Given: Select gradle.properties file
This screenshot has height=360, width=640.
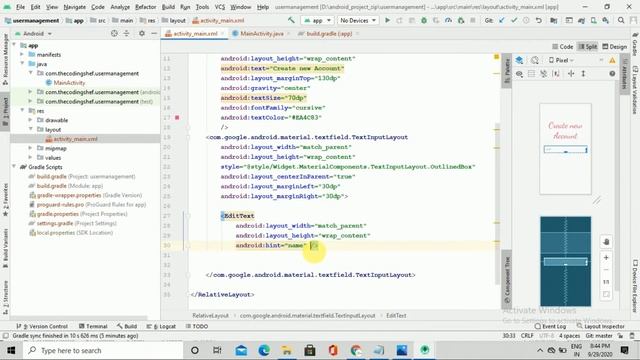Looking at the screenshot, I should tap(78, 214).
